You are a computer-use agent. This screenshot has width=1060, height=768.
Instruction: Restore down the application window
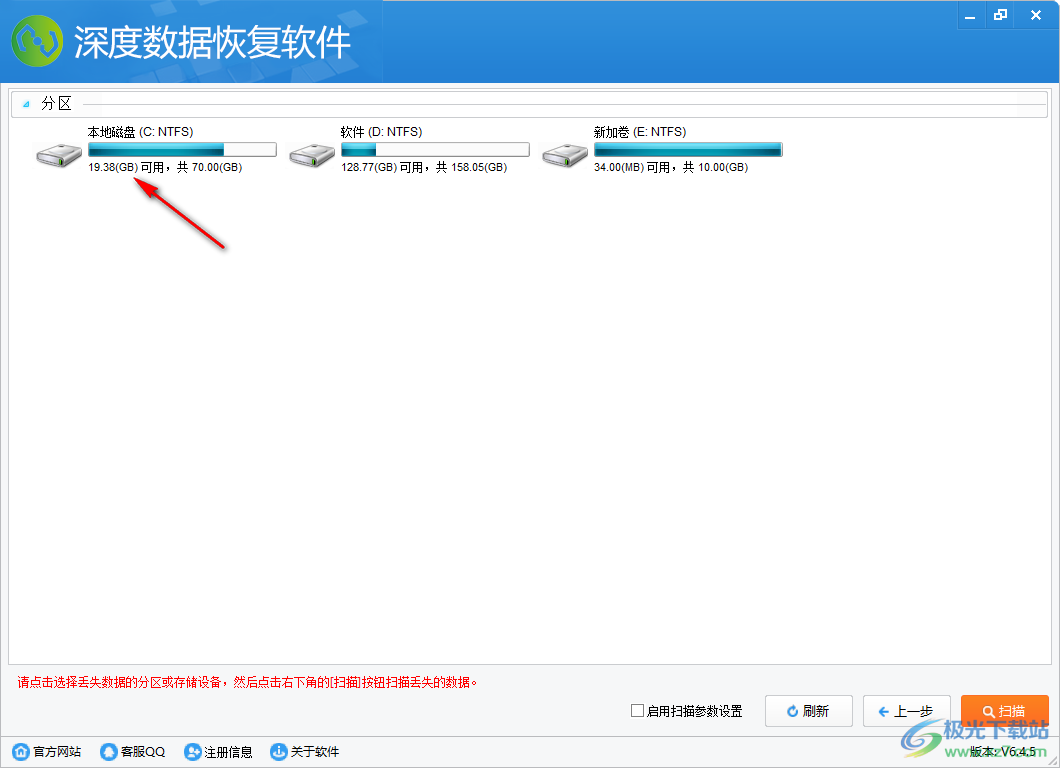click(x=1001, y=16)
